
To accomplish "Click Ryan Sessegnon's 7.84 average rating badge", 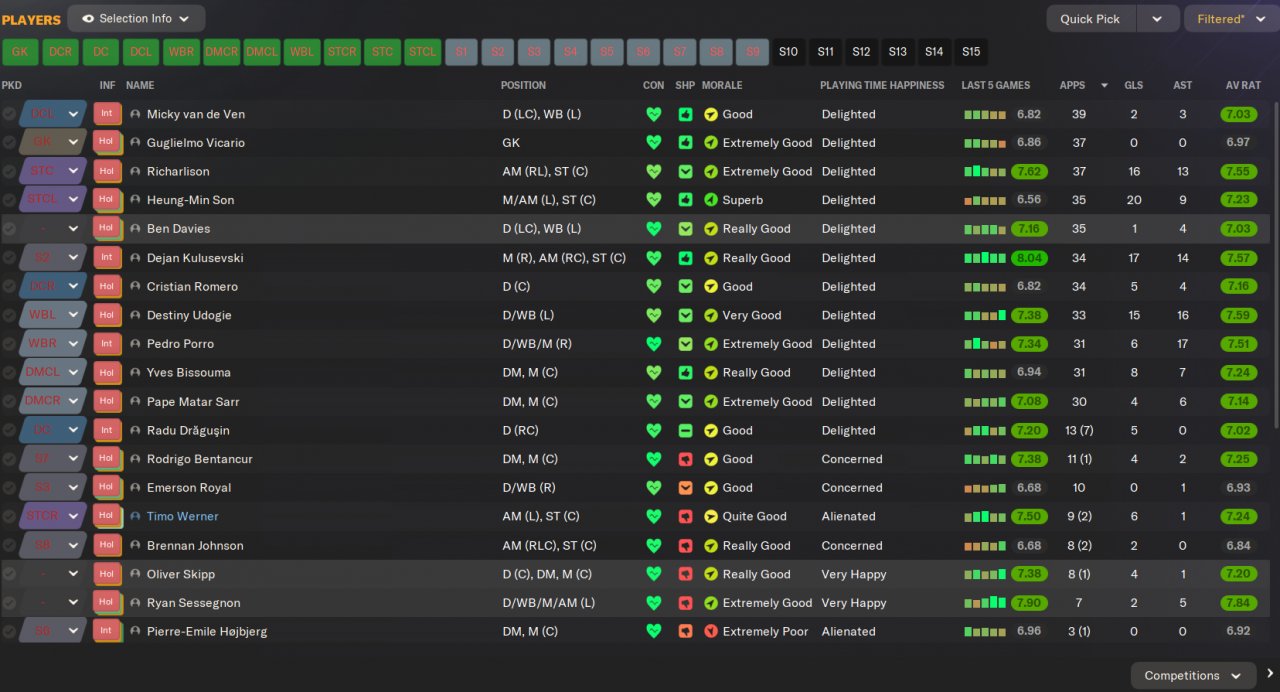I will pos(1239,603).
